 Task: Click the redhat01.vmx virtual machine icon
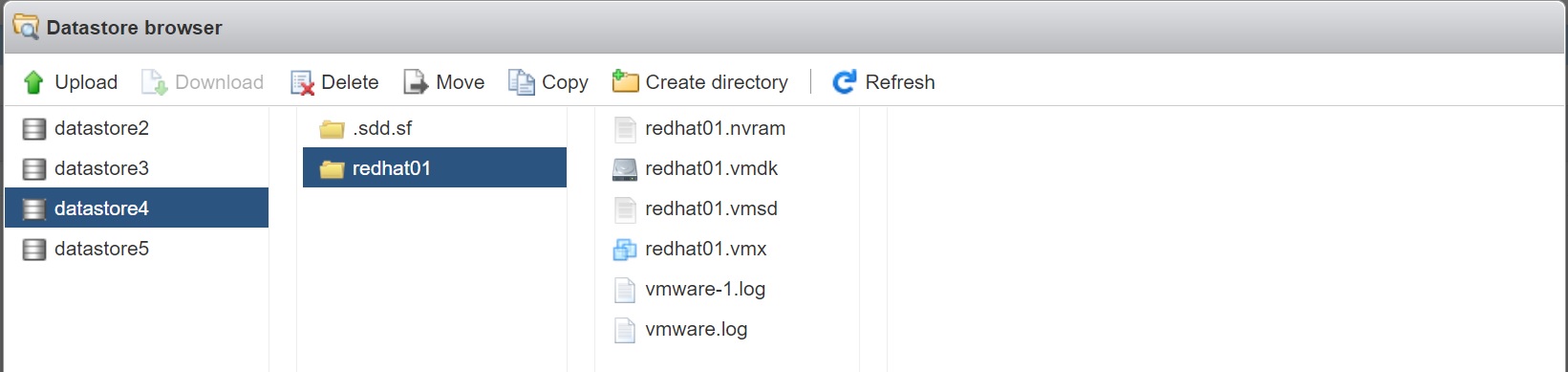625,250
